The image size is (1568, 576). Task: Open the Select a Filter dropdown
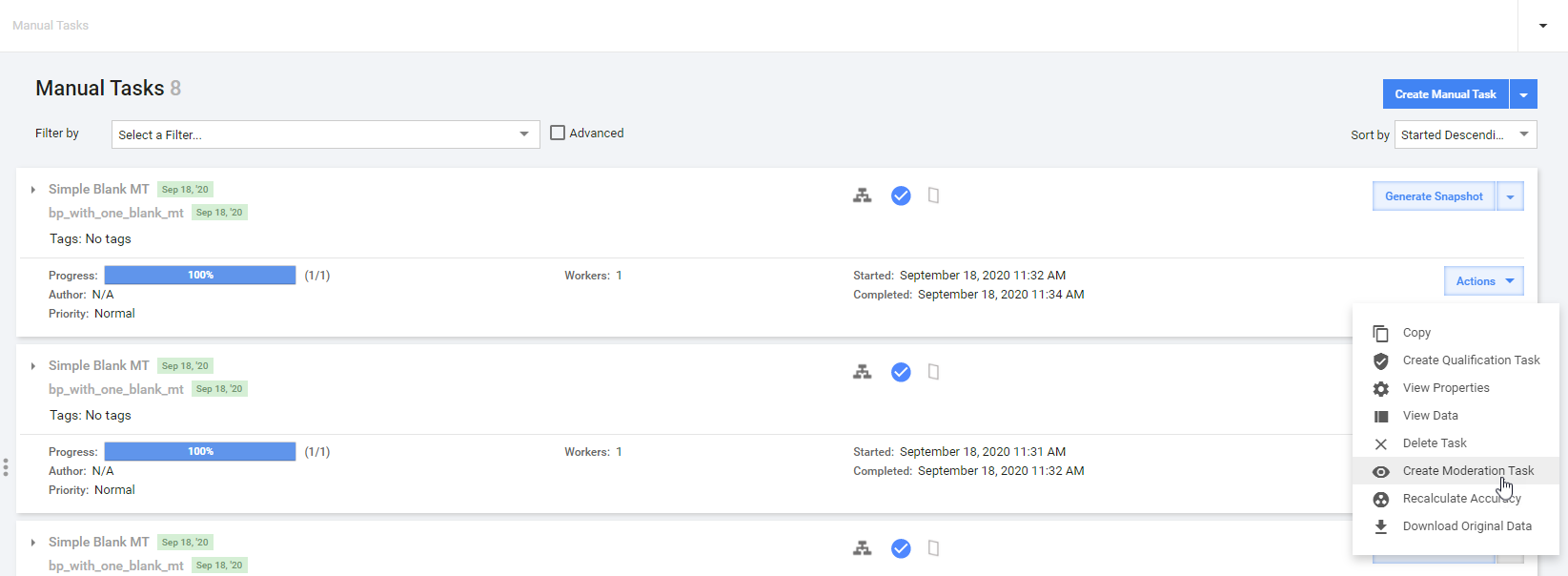[325, 134]
